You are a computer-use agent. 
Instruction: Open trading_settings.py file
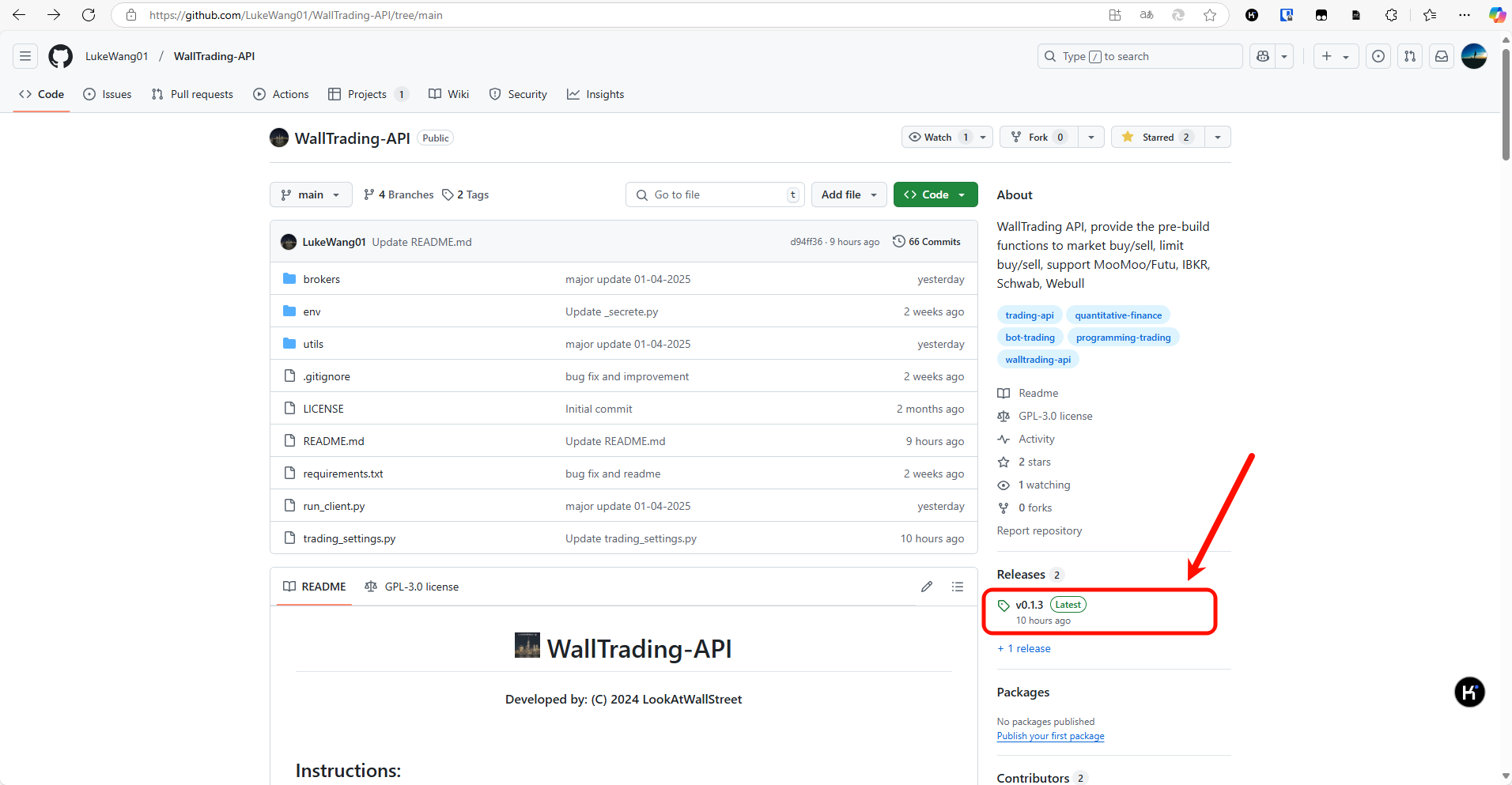349,538
